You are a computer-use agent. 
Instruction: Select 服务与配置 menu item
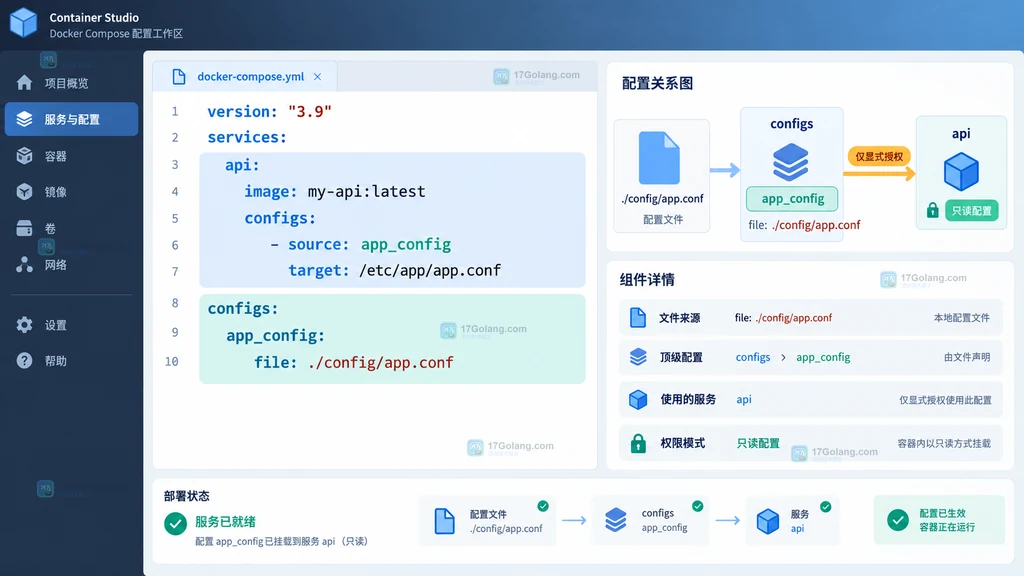coord(71,119)
